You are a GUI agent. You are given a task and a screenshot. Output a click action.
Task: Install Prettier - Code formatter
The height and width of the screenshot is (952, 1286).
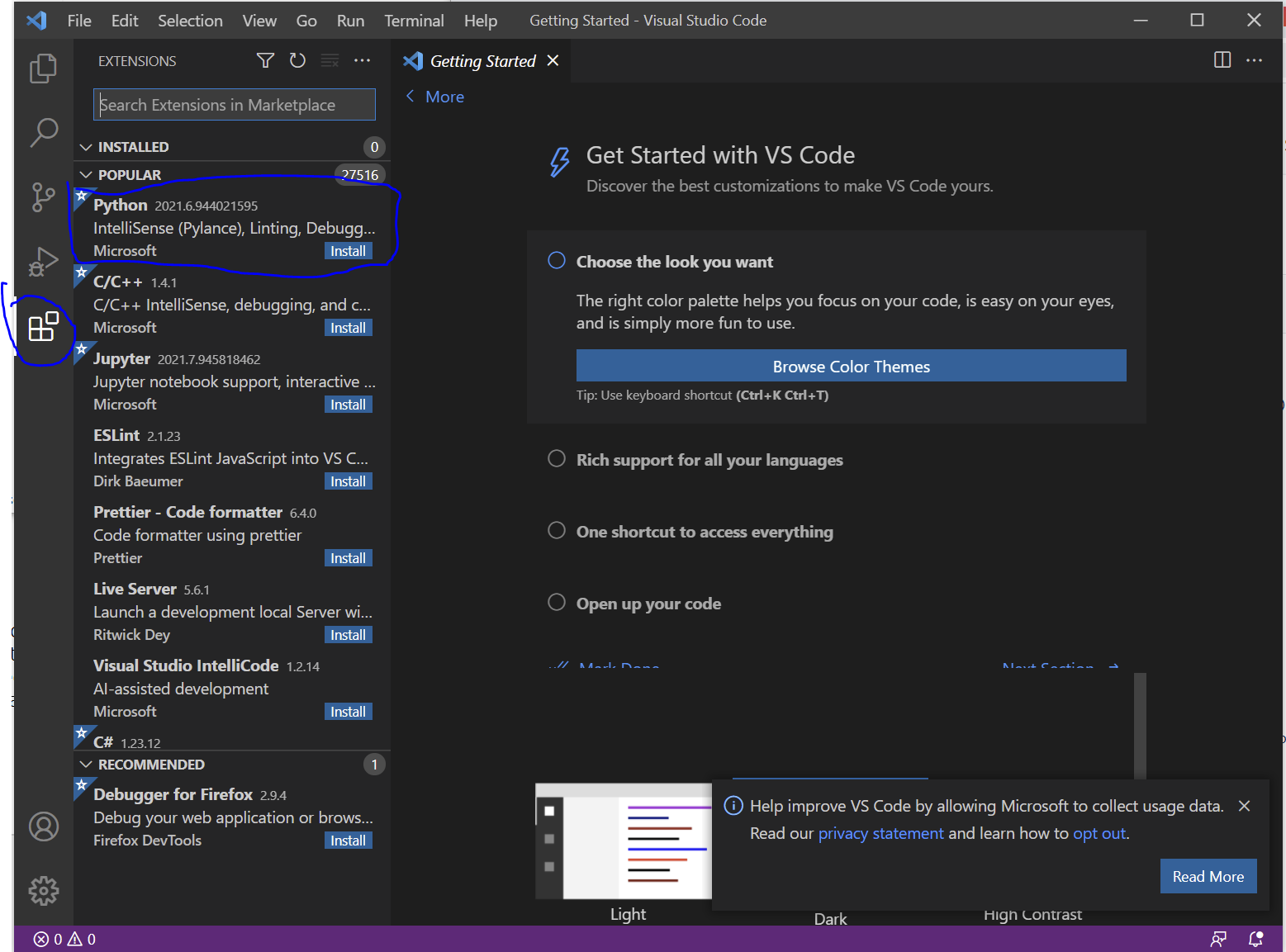pyautogui.click(x=349, y=558)
